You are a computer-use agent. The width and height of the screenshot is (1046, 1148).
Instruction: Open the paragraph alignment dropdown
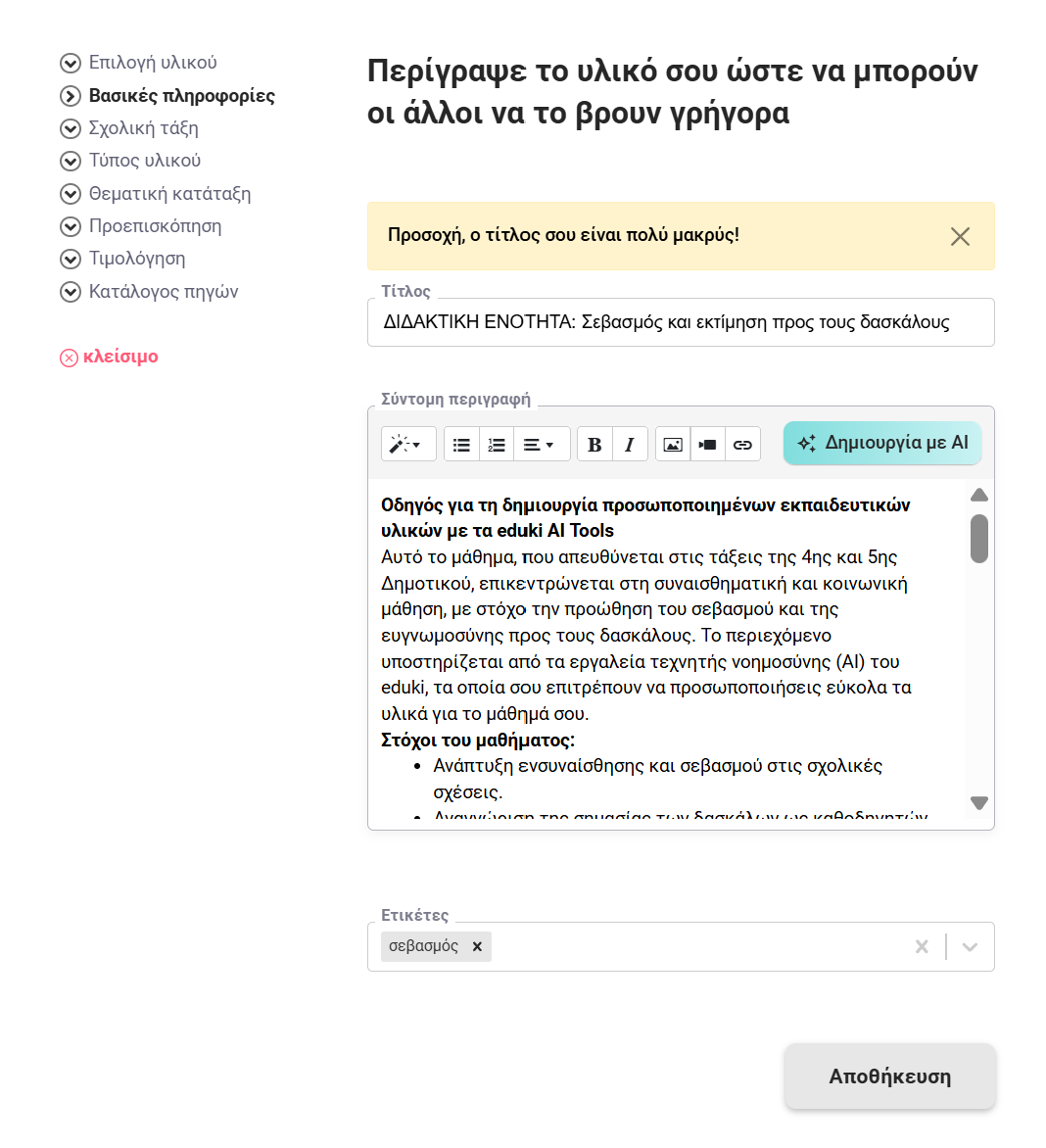tap(538, 445)
